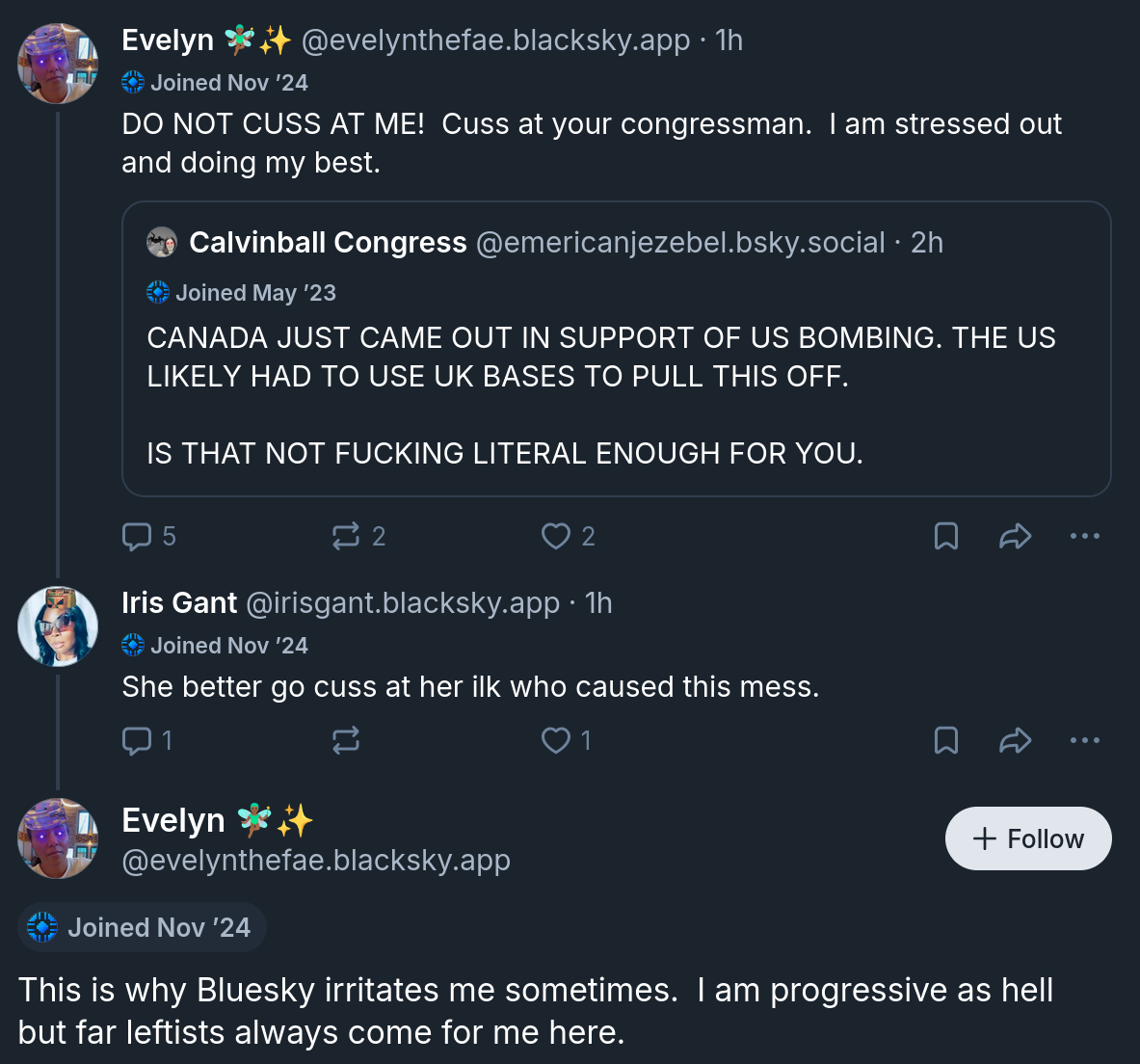Repost Evelyn's top post
The width and height of the screenshot is (1140, 1064).
pyautogui.click(x=346, y=536)
